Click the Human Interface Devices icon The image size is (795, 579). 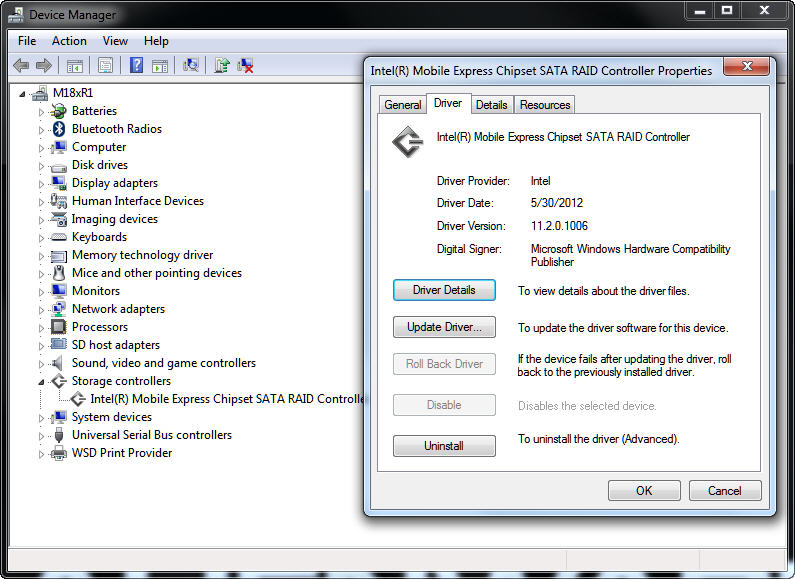pyautogui.click(x=59, y=201)
